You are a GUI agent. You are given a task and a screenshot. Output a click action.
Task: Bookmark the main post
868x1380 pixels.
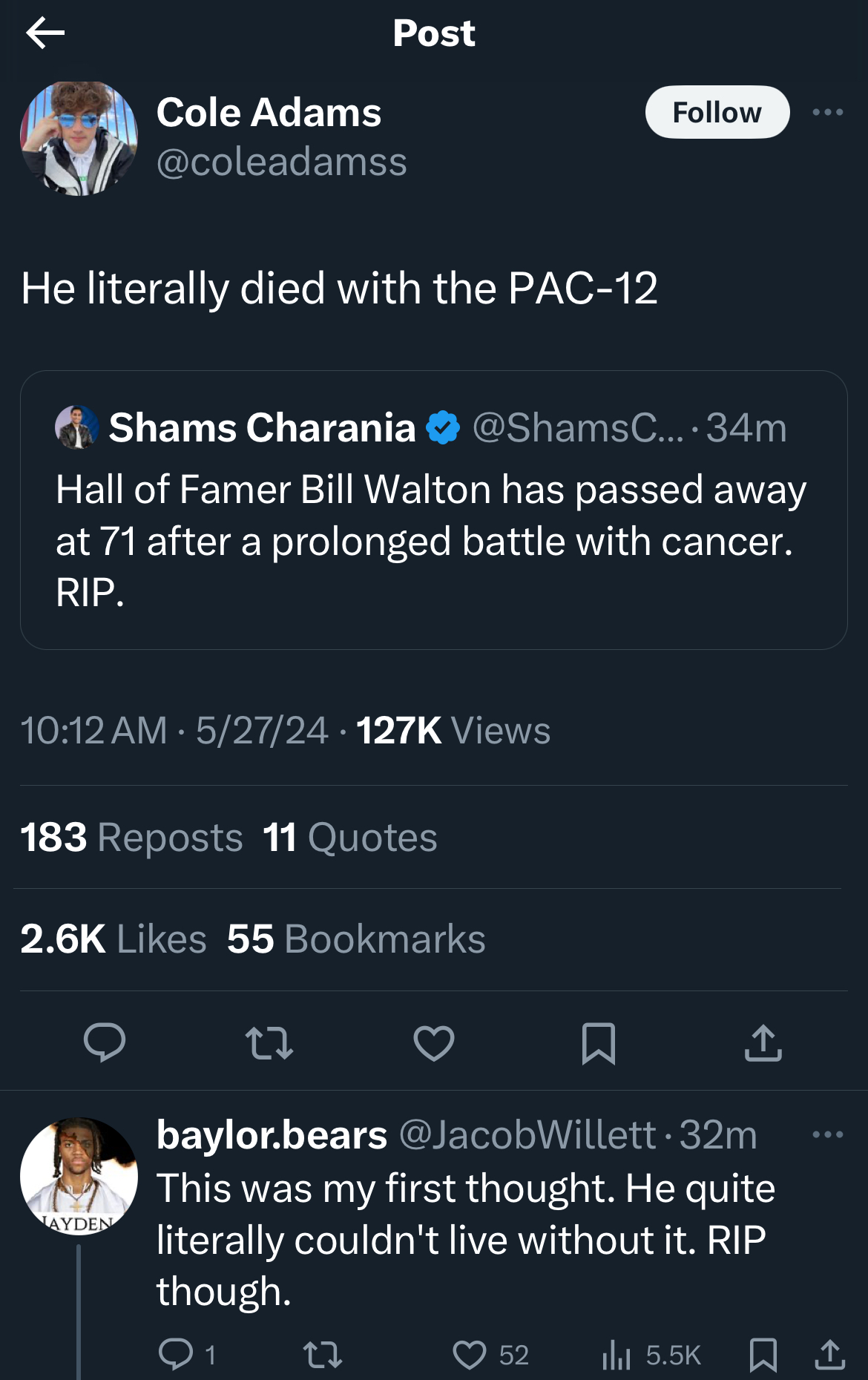(599, 1042)
